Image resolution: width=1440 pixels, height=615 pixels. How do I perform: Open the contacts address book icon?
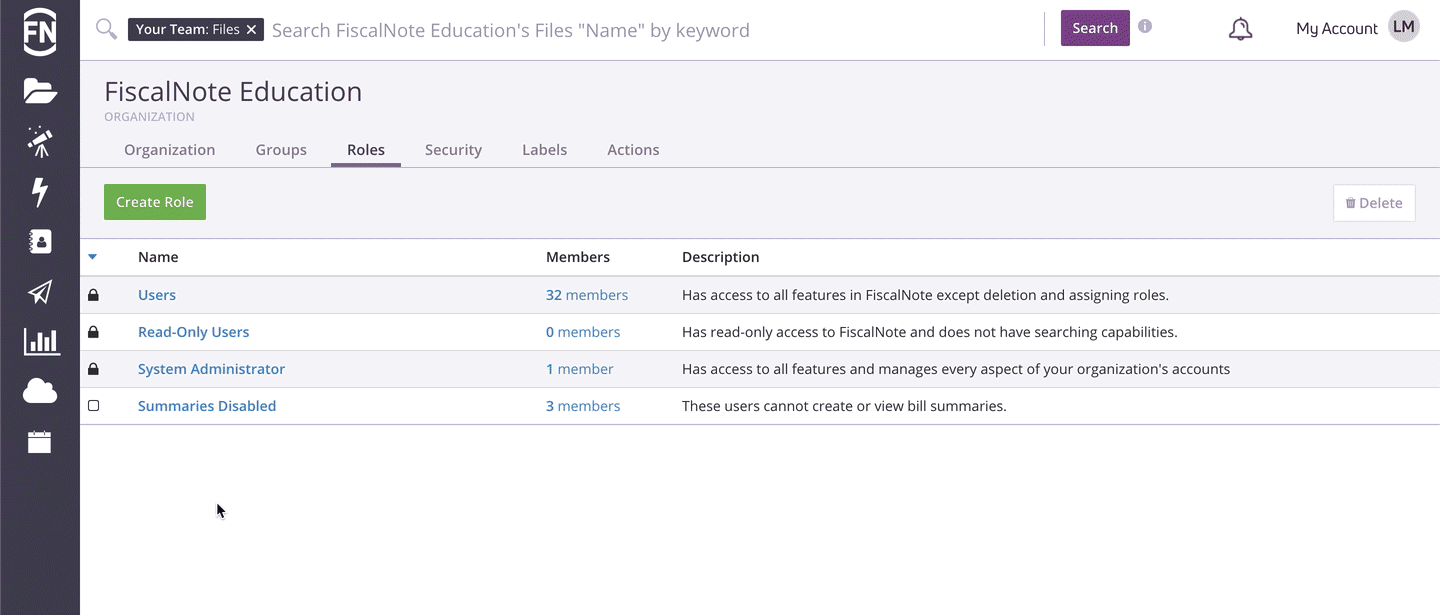pyautogui.click(x=40, y=241)
